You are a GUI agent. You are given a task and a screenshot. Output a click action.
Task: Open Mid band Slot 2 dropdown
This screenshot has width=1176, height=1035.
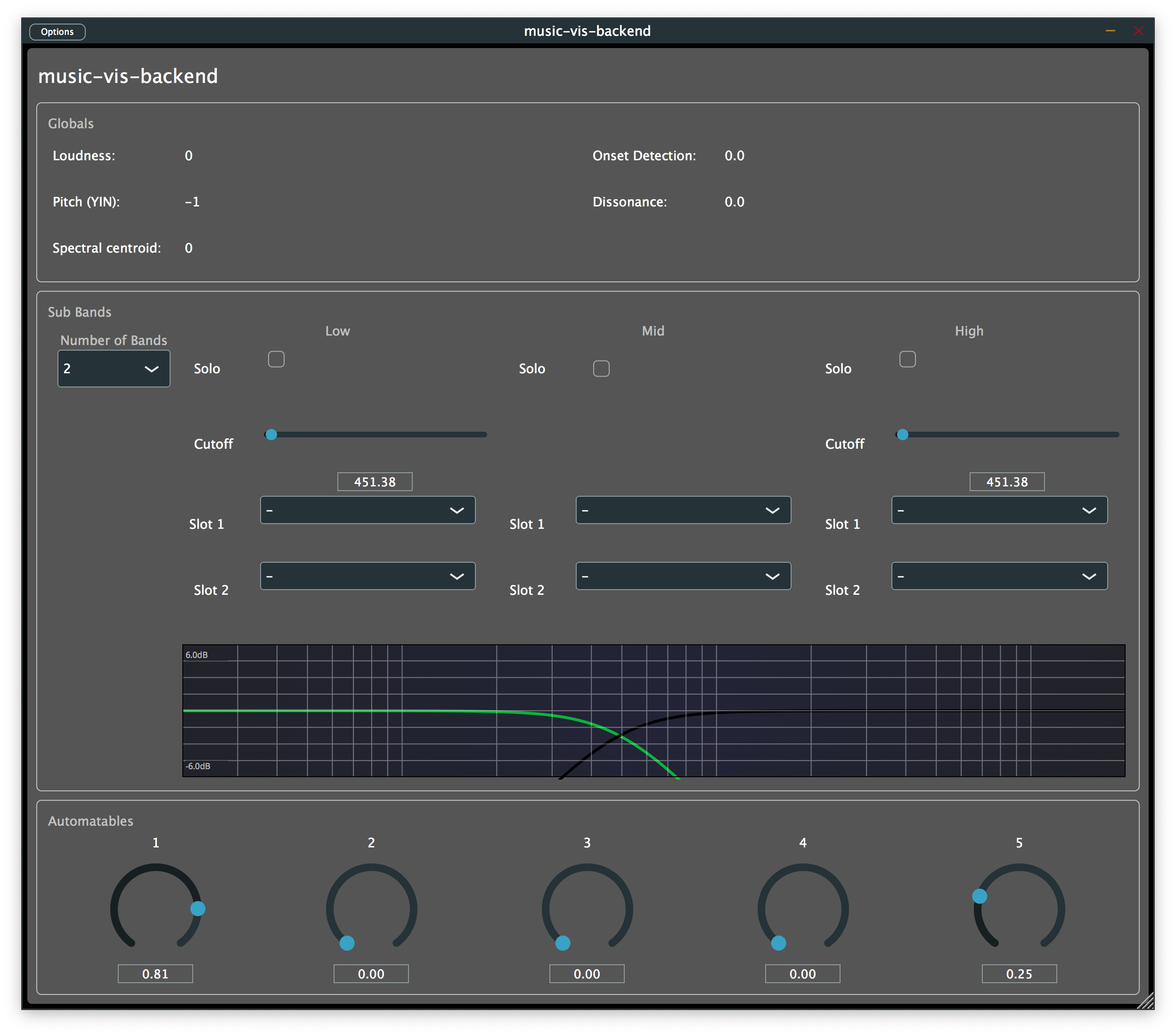(683, 575)
